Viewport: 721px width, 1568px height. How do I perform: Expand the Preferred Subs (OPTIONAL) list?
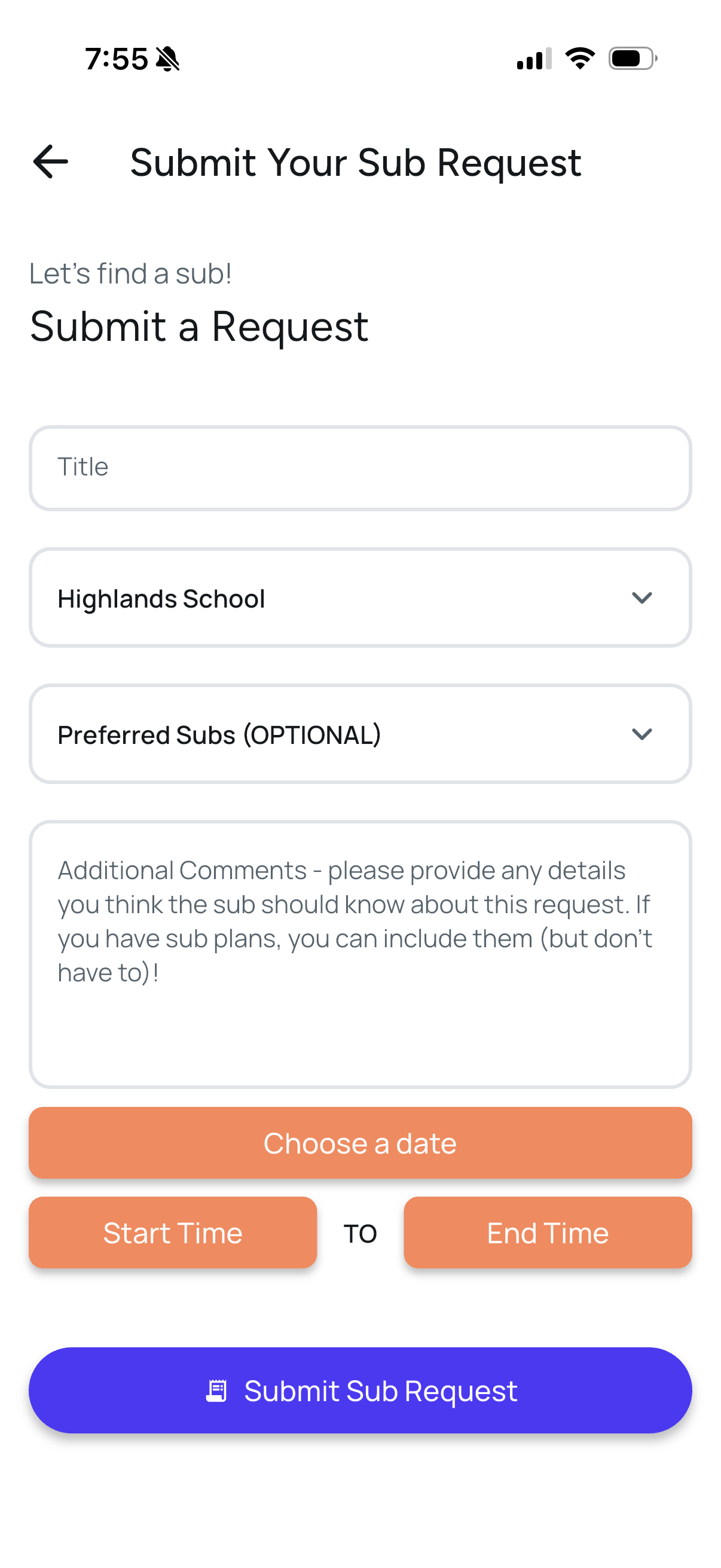(x=361, y=734)
